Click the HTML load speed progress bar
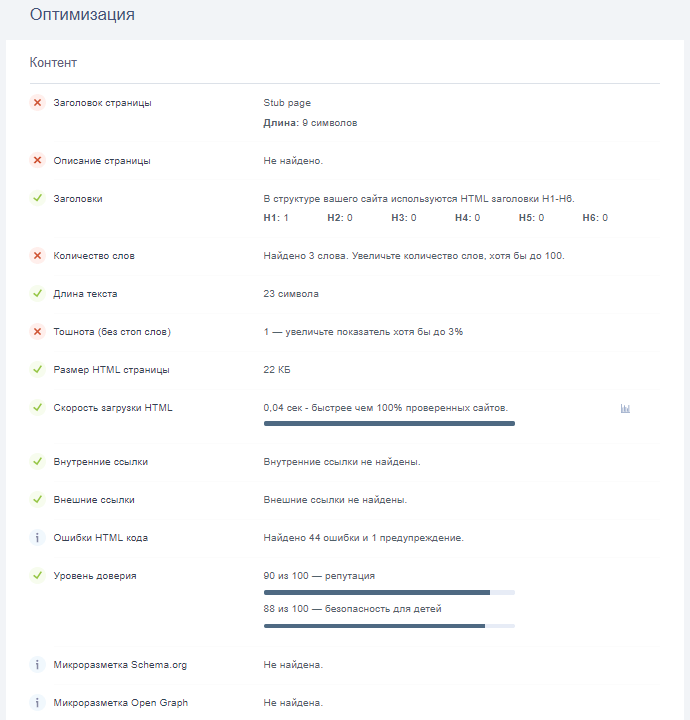This screenshot has height=720, width=690. tap(389, 424)
